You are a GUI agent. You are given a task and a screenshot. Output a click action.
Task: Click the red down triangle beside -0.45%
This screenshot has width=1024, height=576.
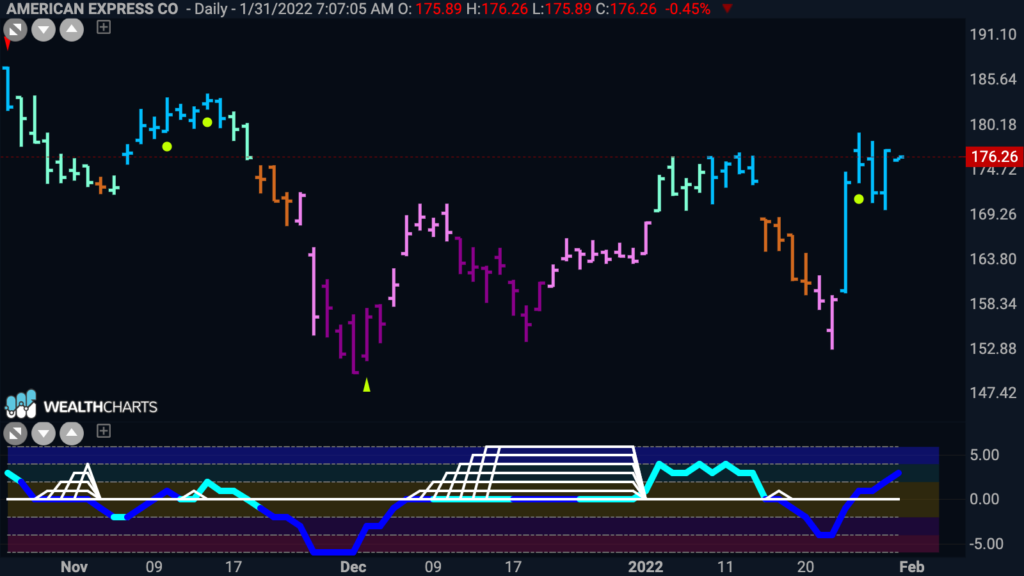727,9
